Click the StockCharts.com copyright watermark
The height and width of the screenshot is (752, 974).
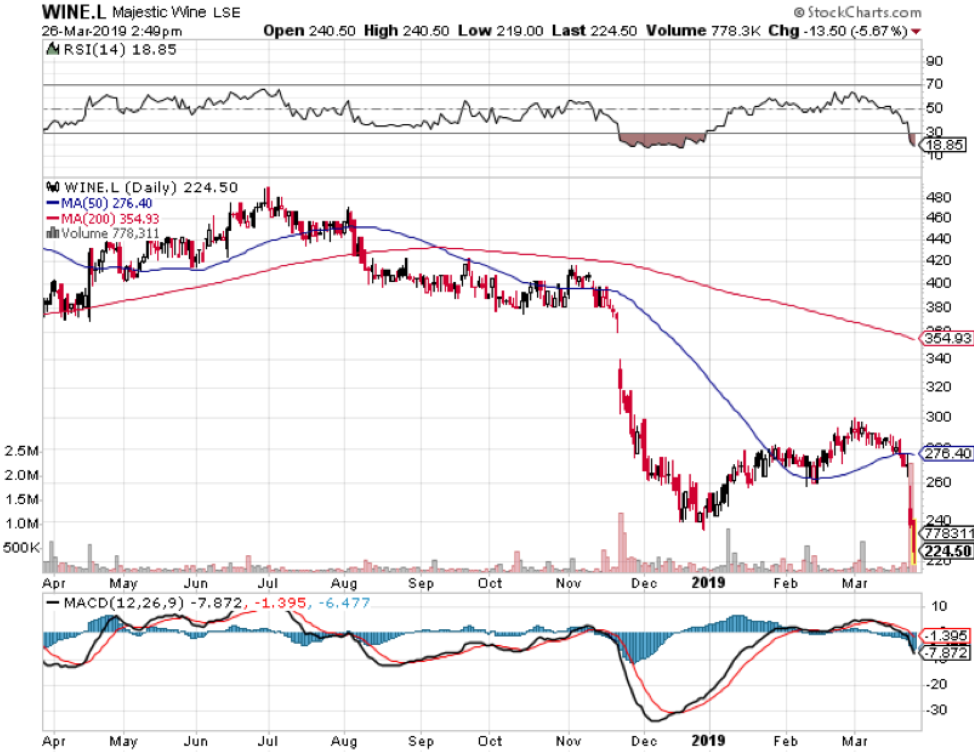tap(860, 13)
